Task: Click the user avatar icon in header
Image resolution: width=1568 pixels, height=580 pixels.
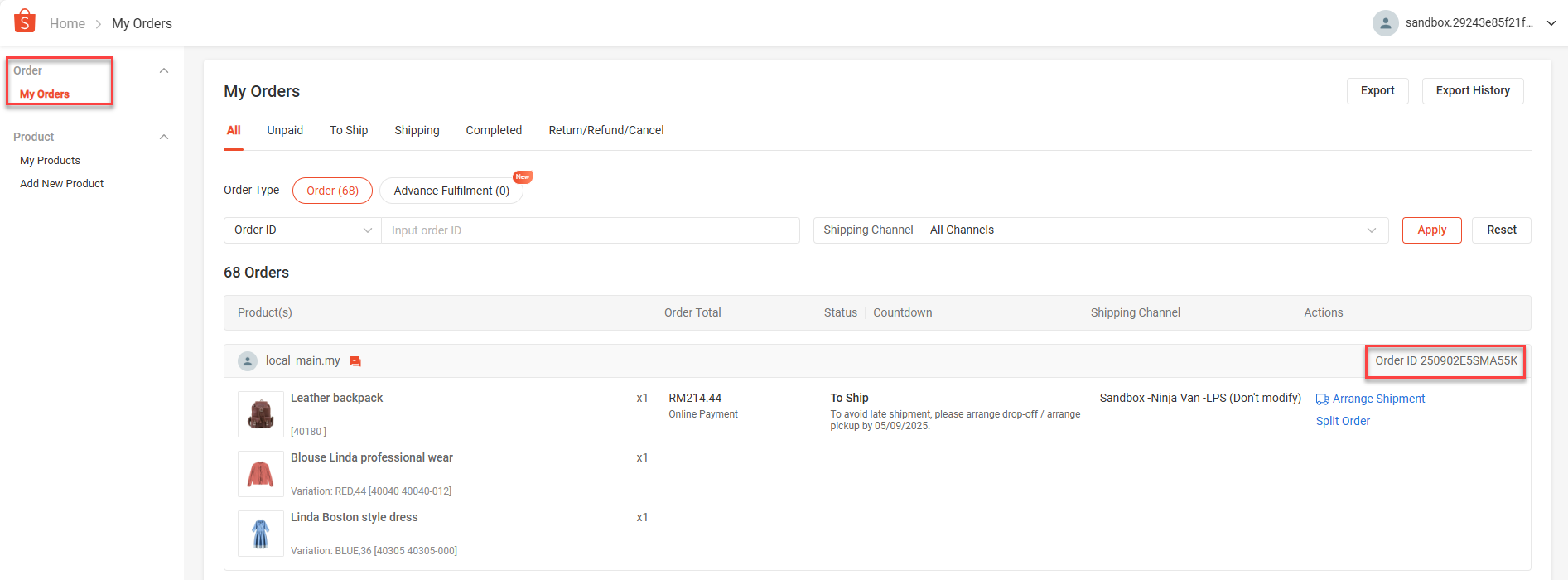Action: pos(1385,23)
